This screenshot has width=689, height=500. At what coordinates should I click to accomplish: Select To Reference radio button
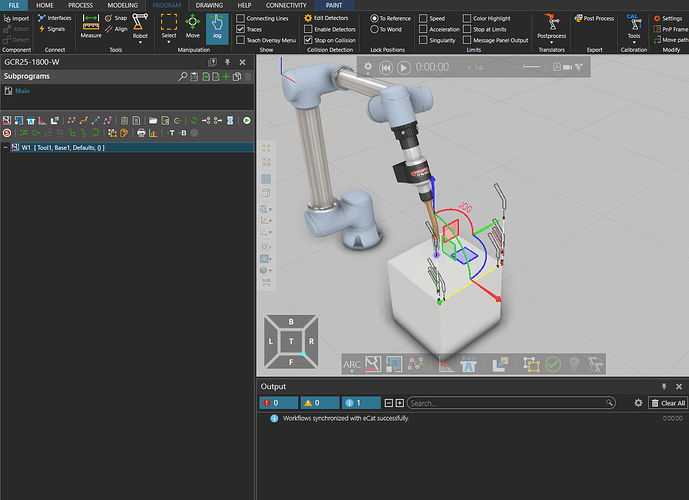click(374, 18)
